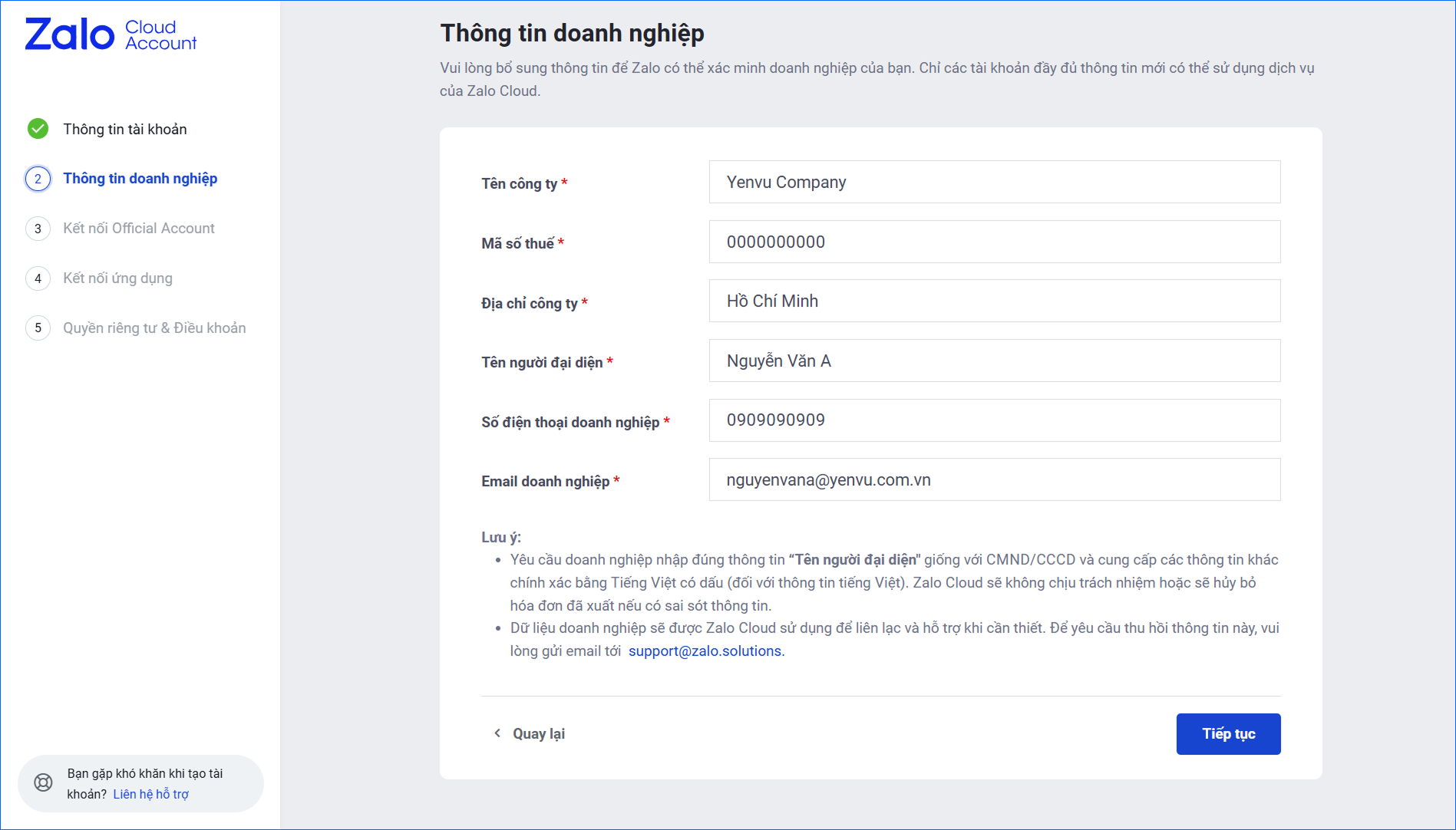Screen dimensions: 1456x830
Task: Select Thông tin doanh nghiệp step
Action: [140, 179]
